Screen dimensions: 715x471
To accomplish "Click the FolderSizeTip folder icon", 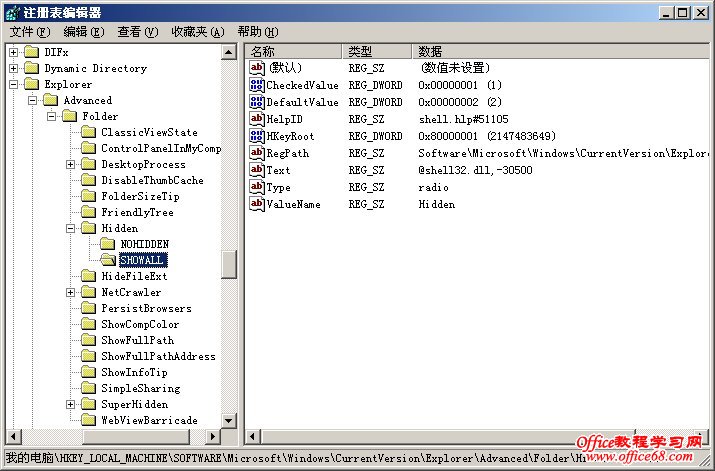I will 88,196.
